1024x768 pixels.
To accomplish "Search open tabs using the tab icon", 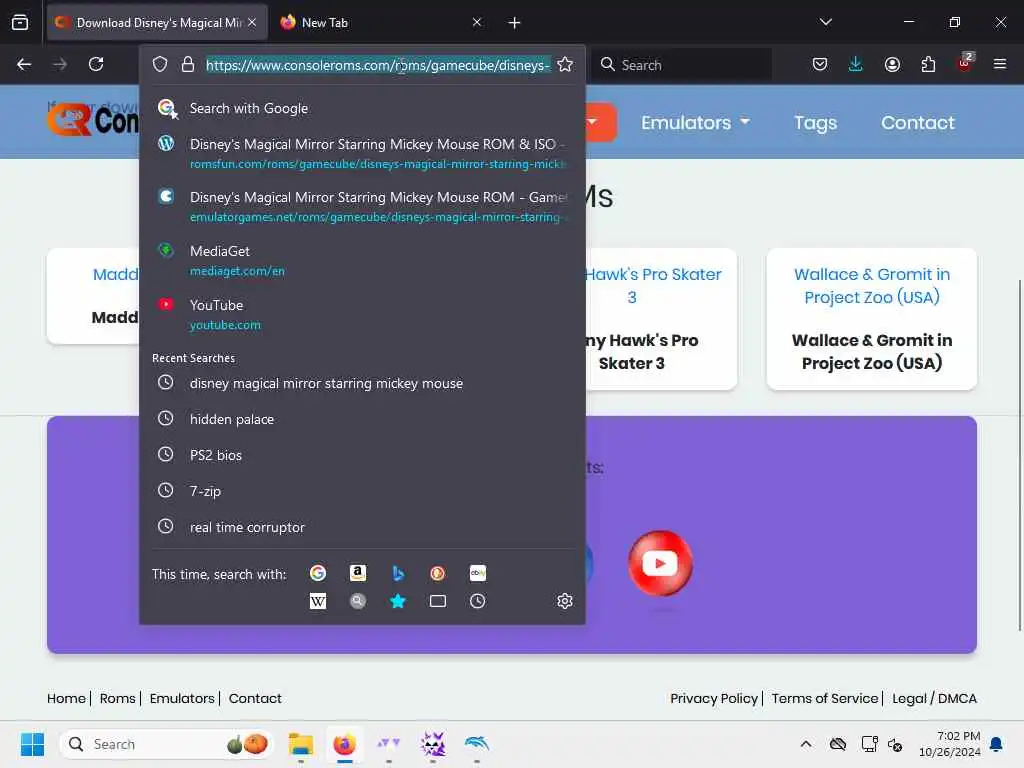I will click(x=438, y=601).
